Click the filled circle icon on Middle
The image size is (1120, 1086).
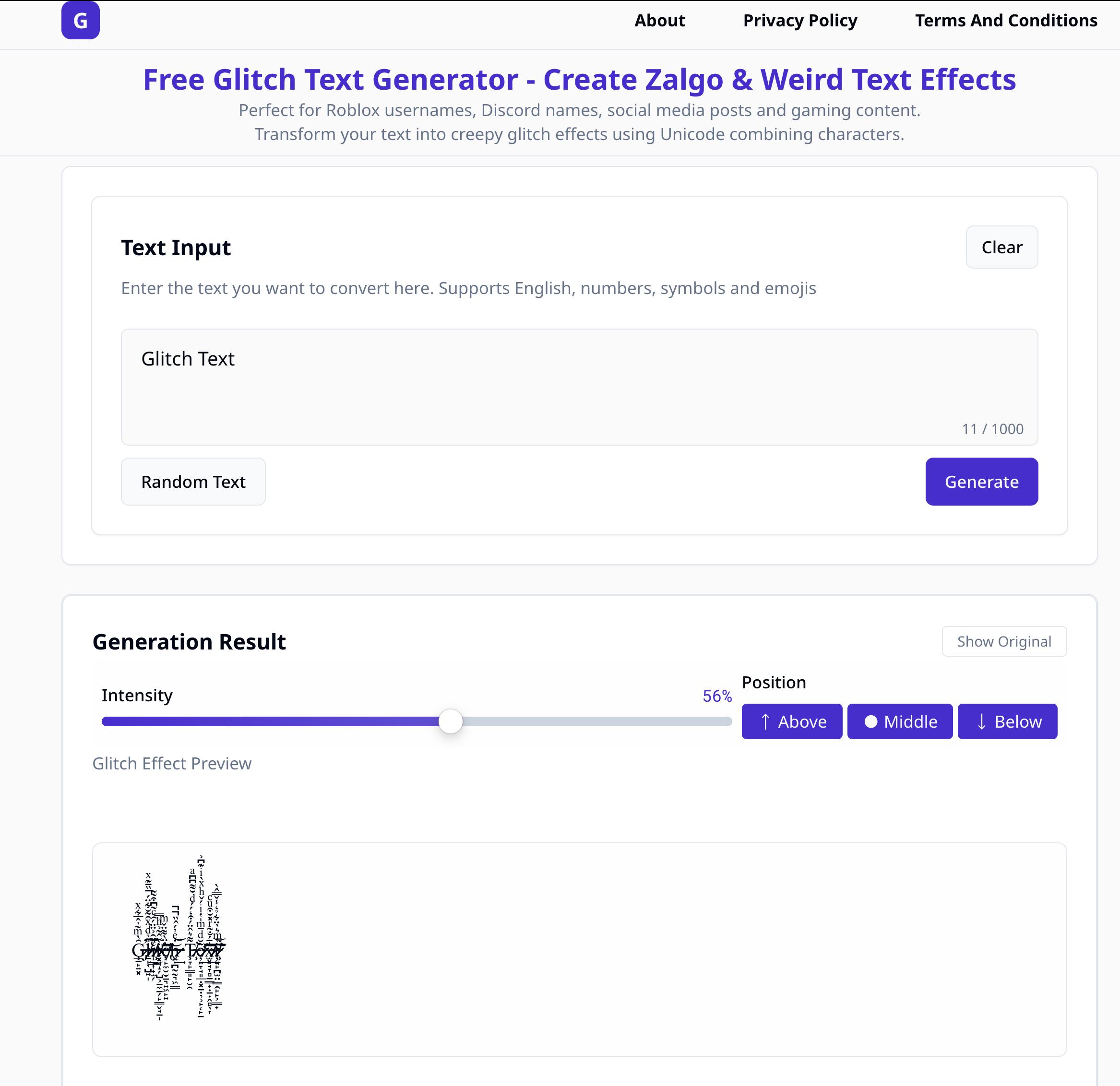pos(871,721)
